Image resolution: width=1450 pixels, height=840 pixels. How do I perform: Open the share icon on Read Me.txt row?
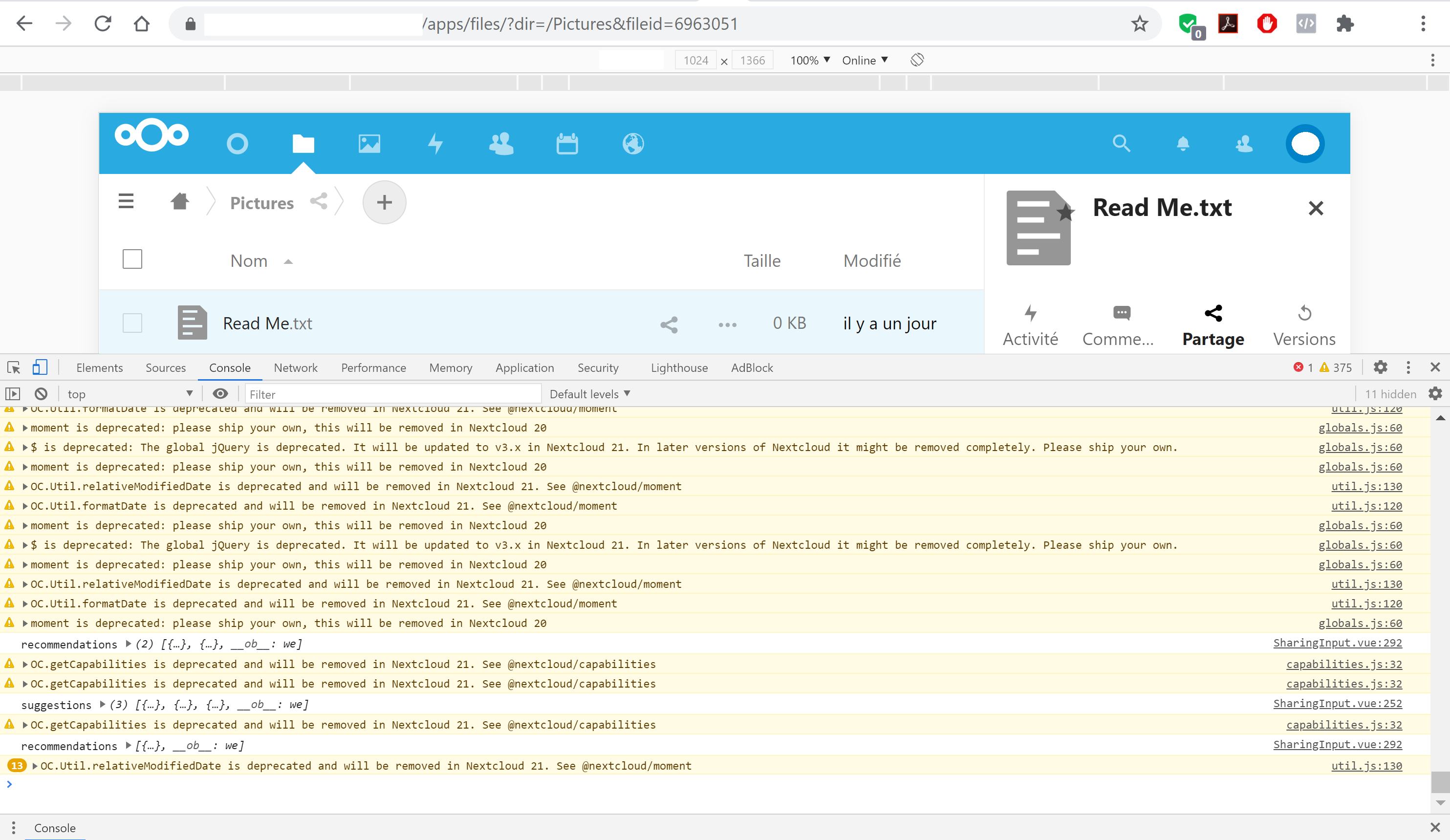click(669, 323)
